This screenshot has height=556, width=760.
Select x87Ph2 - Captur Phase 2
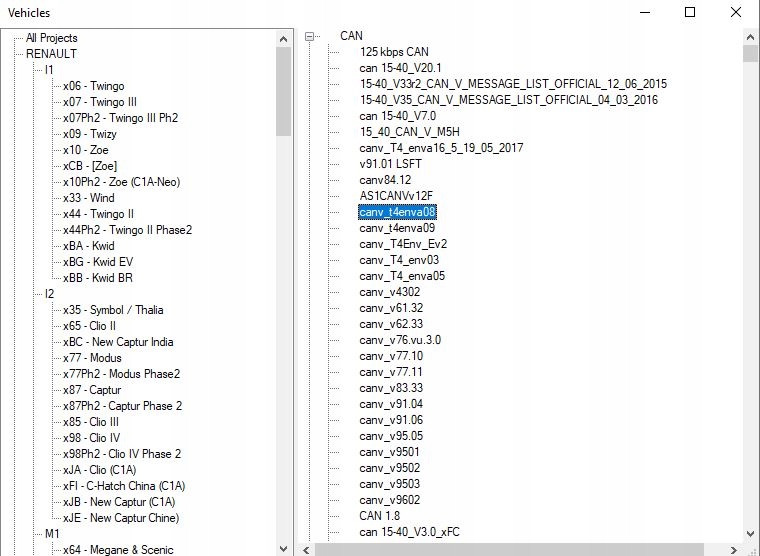[x=123, y=406]
